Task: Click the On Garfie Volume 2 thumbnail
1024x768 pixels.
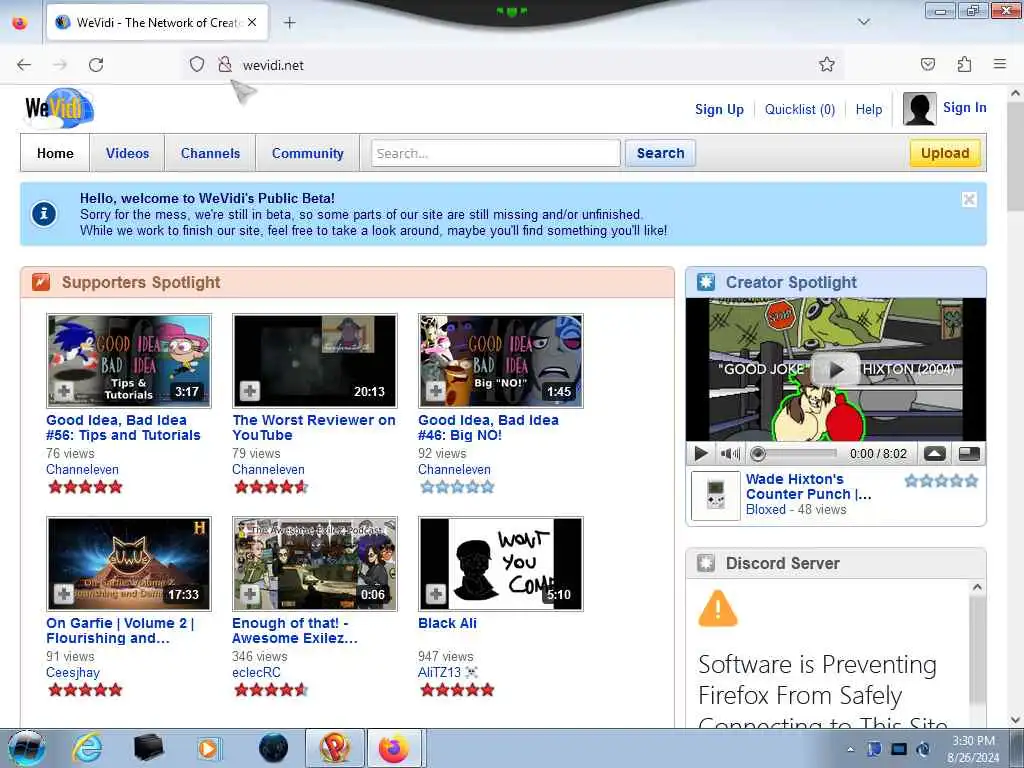Action: [129, 564]
